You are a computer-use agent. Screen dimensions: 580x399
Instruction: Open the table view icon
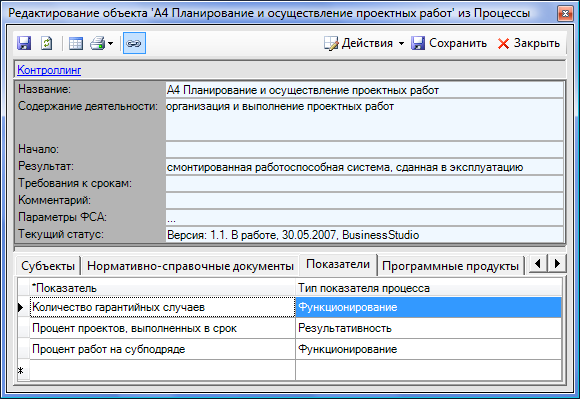click(x=76, y=43)
